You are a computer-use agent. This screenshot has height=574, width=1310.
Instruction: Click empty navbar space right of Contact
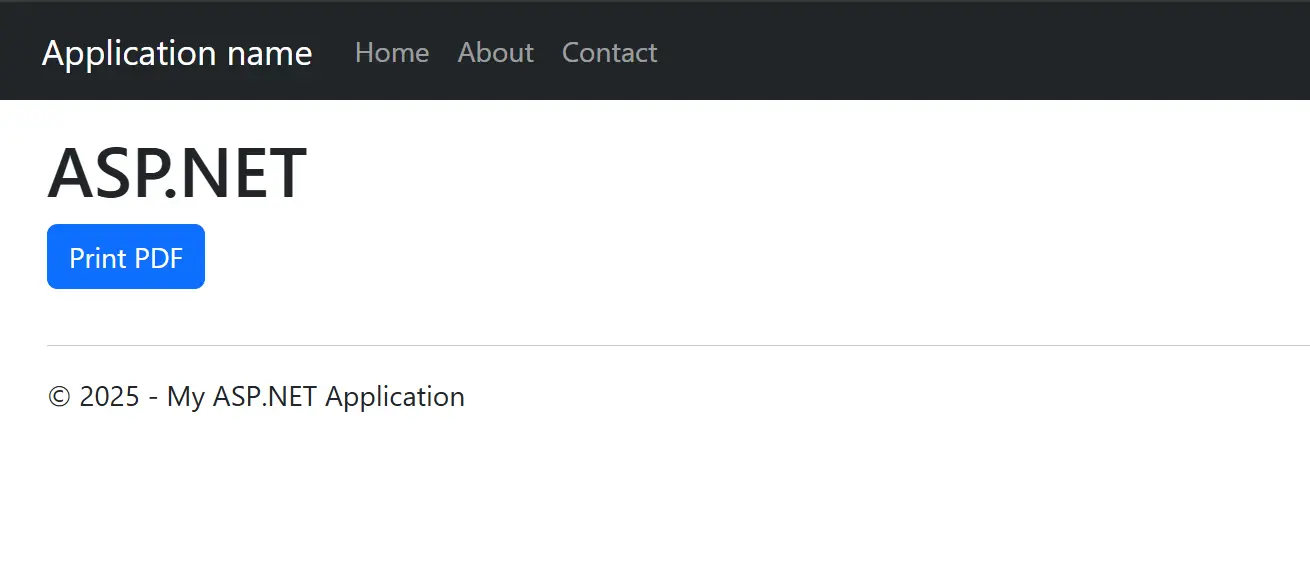(x=950, y=52)
